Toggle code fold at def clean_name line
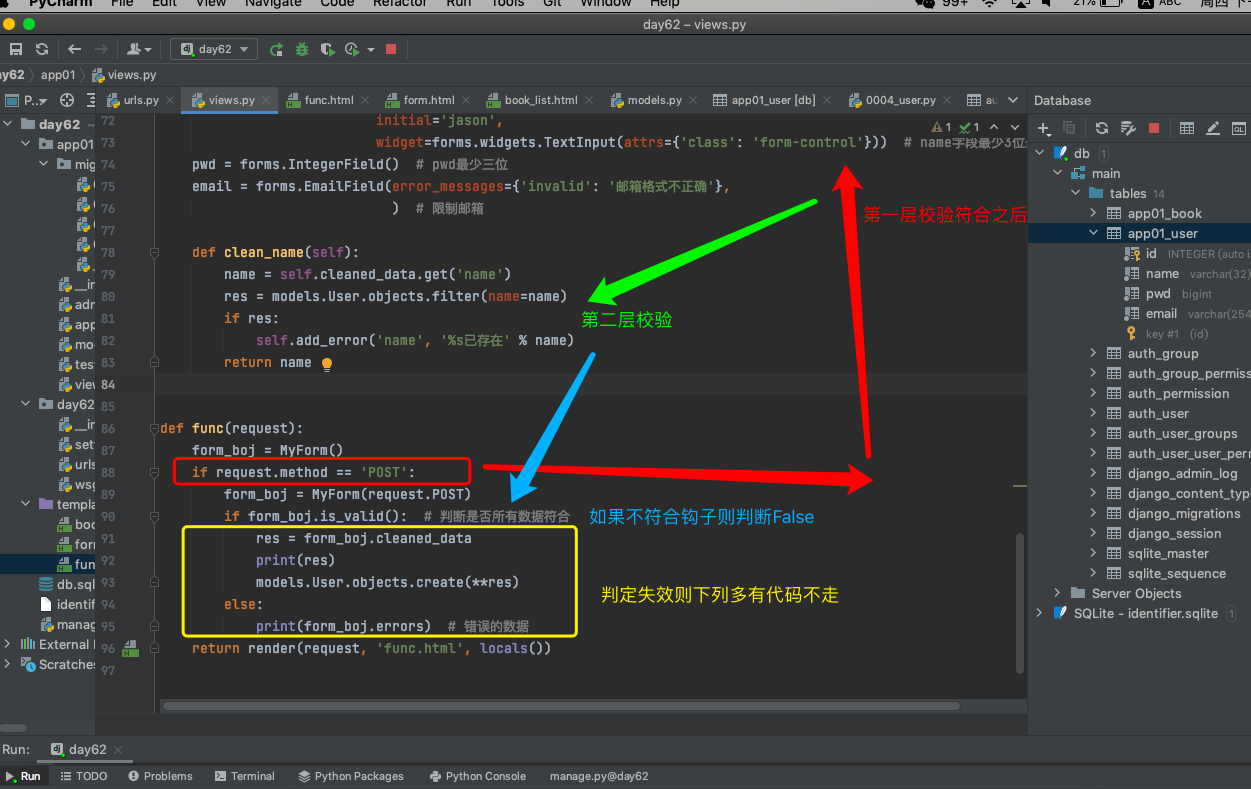This screenshot has width=1251, height=789. (155, 252)
